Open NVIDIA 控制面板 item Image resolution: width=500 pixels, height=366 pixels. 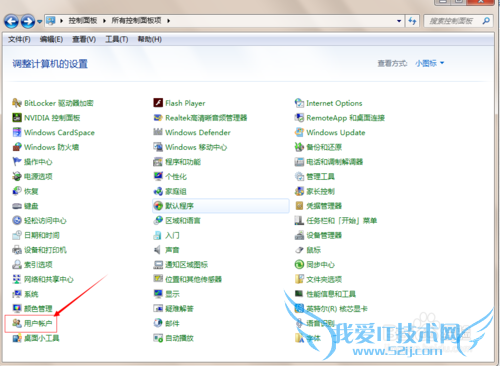tap(46, 118)
